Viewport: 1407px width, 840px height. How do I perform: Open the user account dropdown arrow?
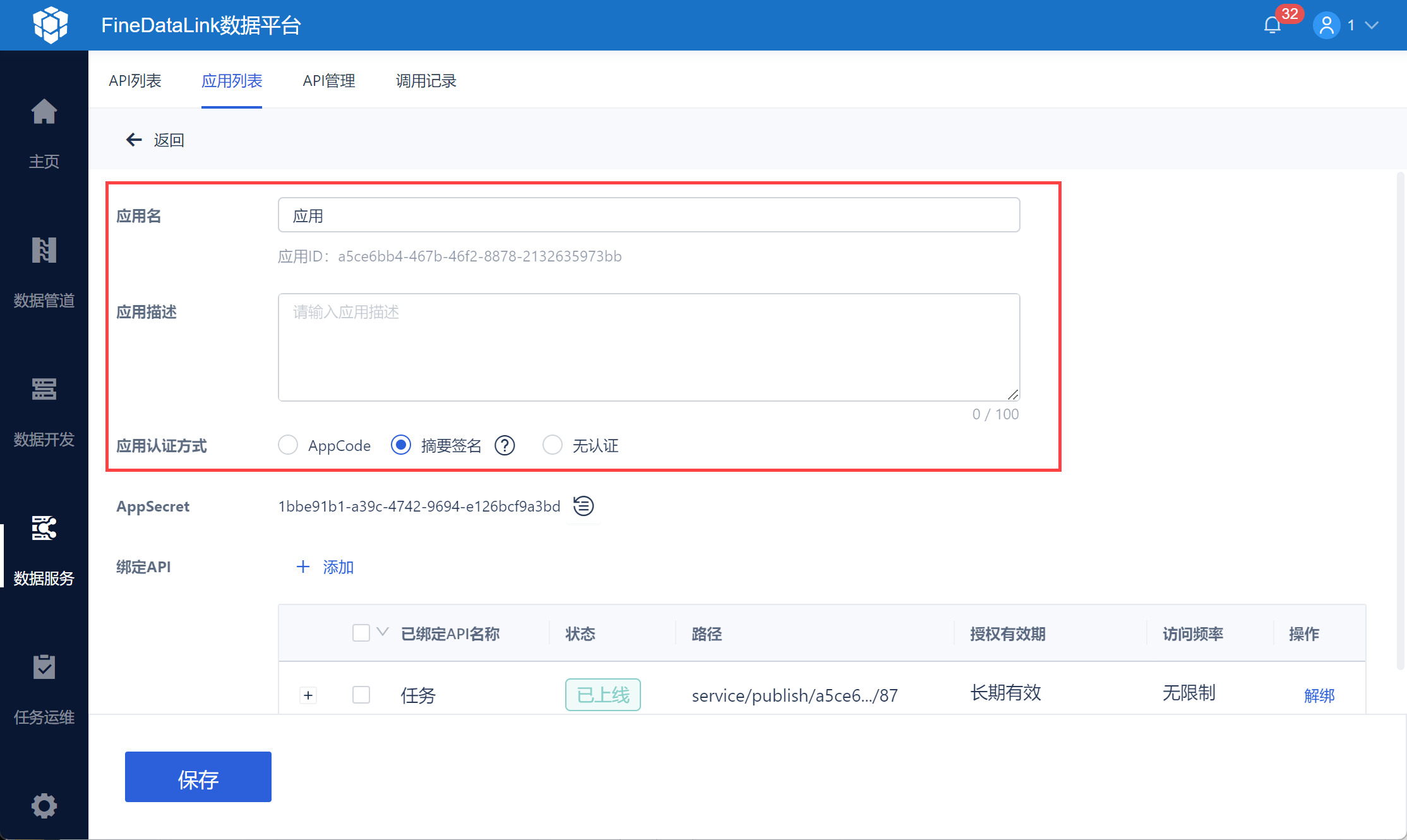coord(1371,25)
